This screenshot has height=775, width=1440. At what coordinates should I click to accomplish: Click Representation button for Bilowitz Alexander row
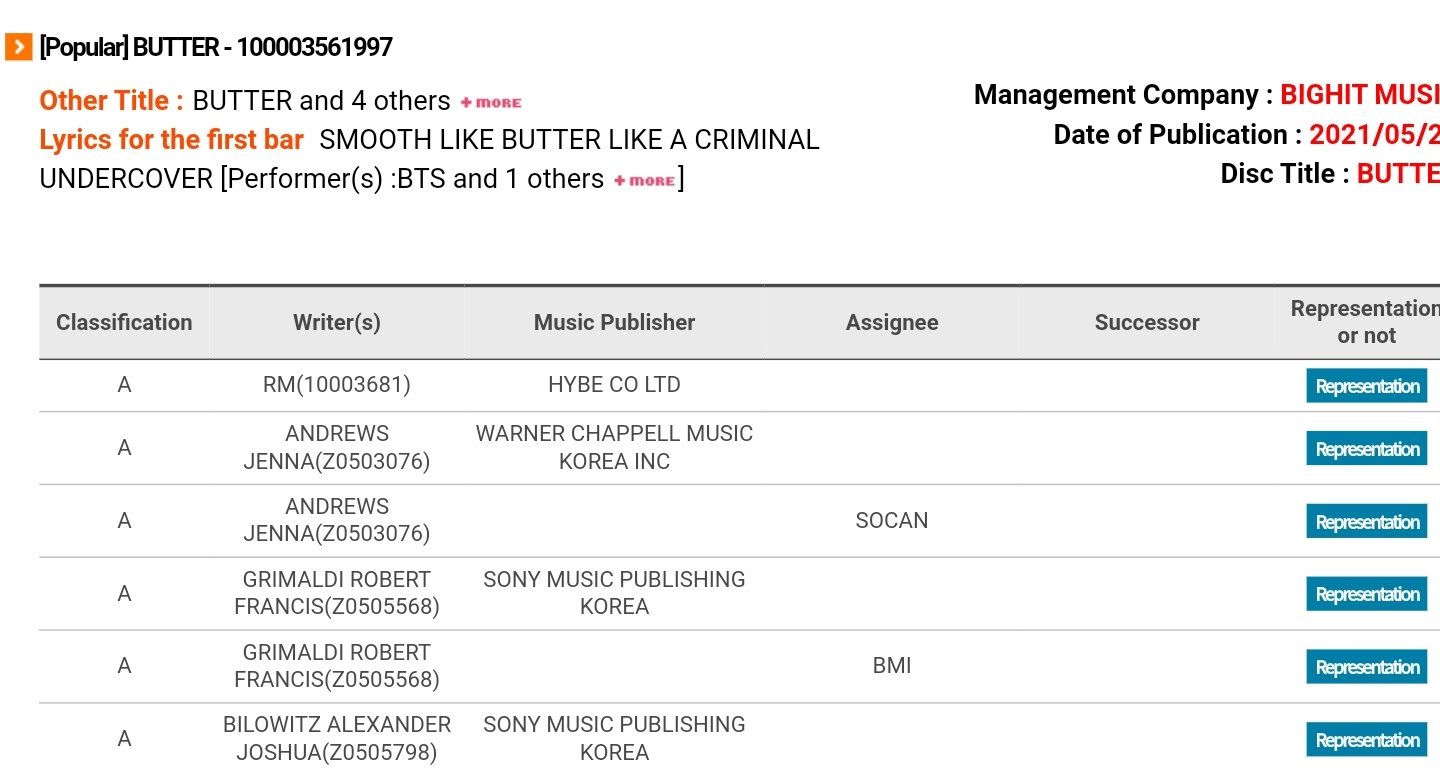coord(1366,740)
